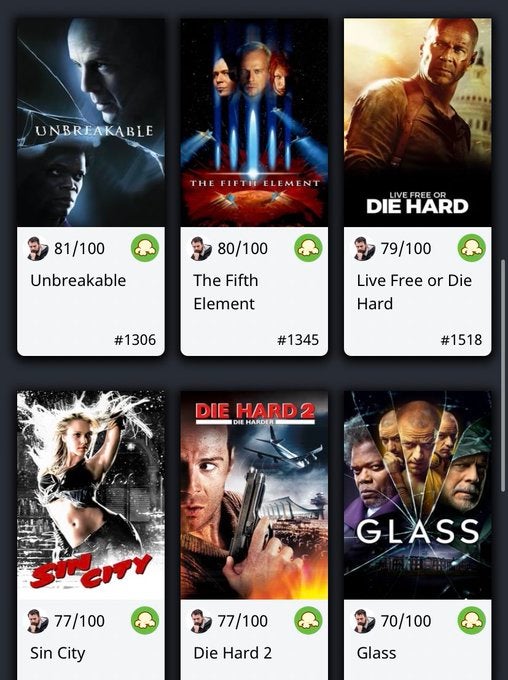Click the user avatar beside the 79/100 score

coord(364,248)
